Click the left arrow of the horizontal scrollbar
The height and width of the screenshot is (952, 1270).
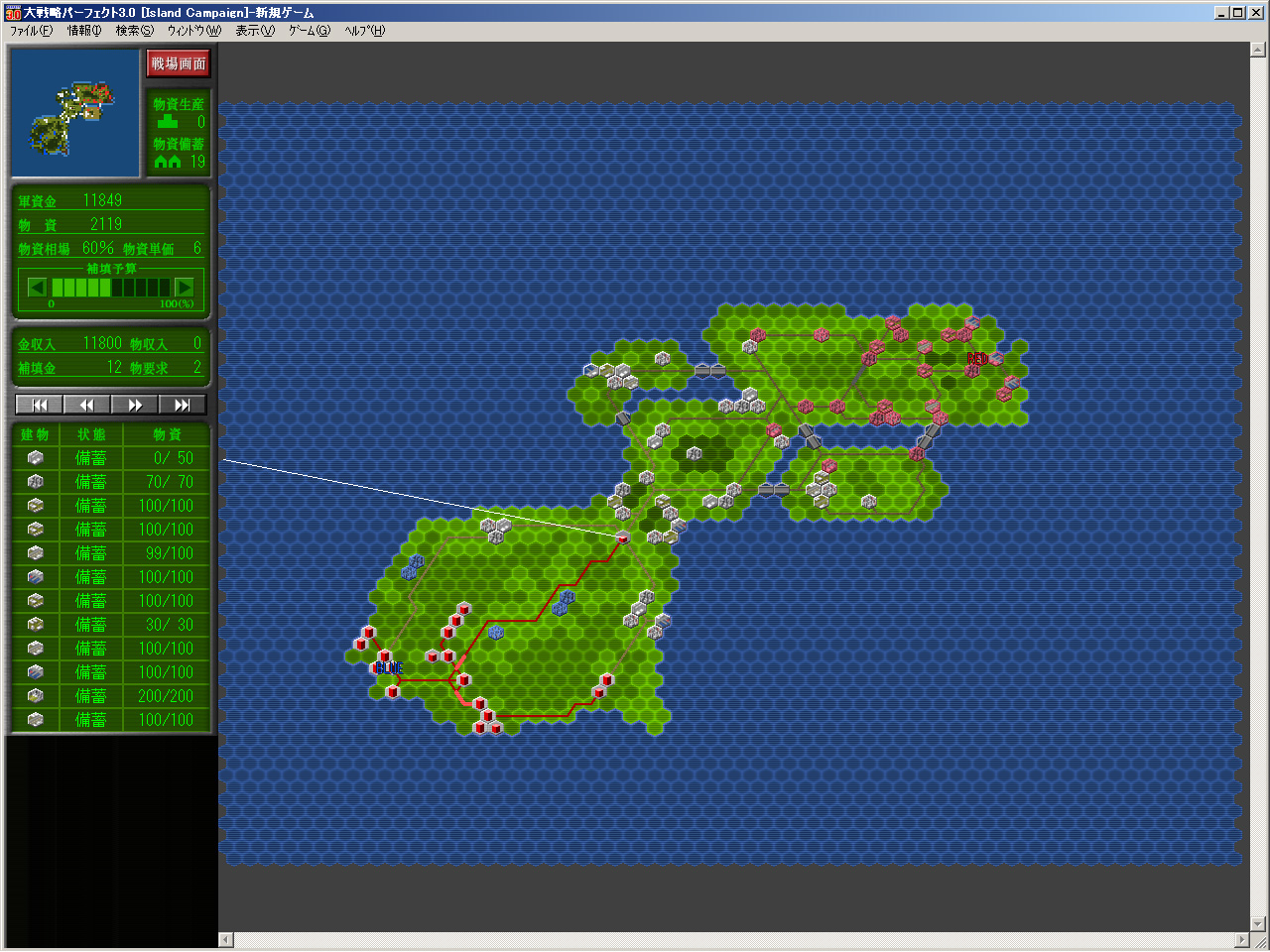coord(226,940)
